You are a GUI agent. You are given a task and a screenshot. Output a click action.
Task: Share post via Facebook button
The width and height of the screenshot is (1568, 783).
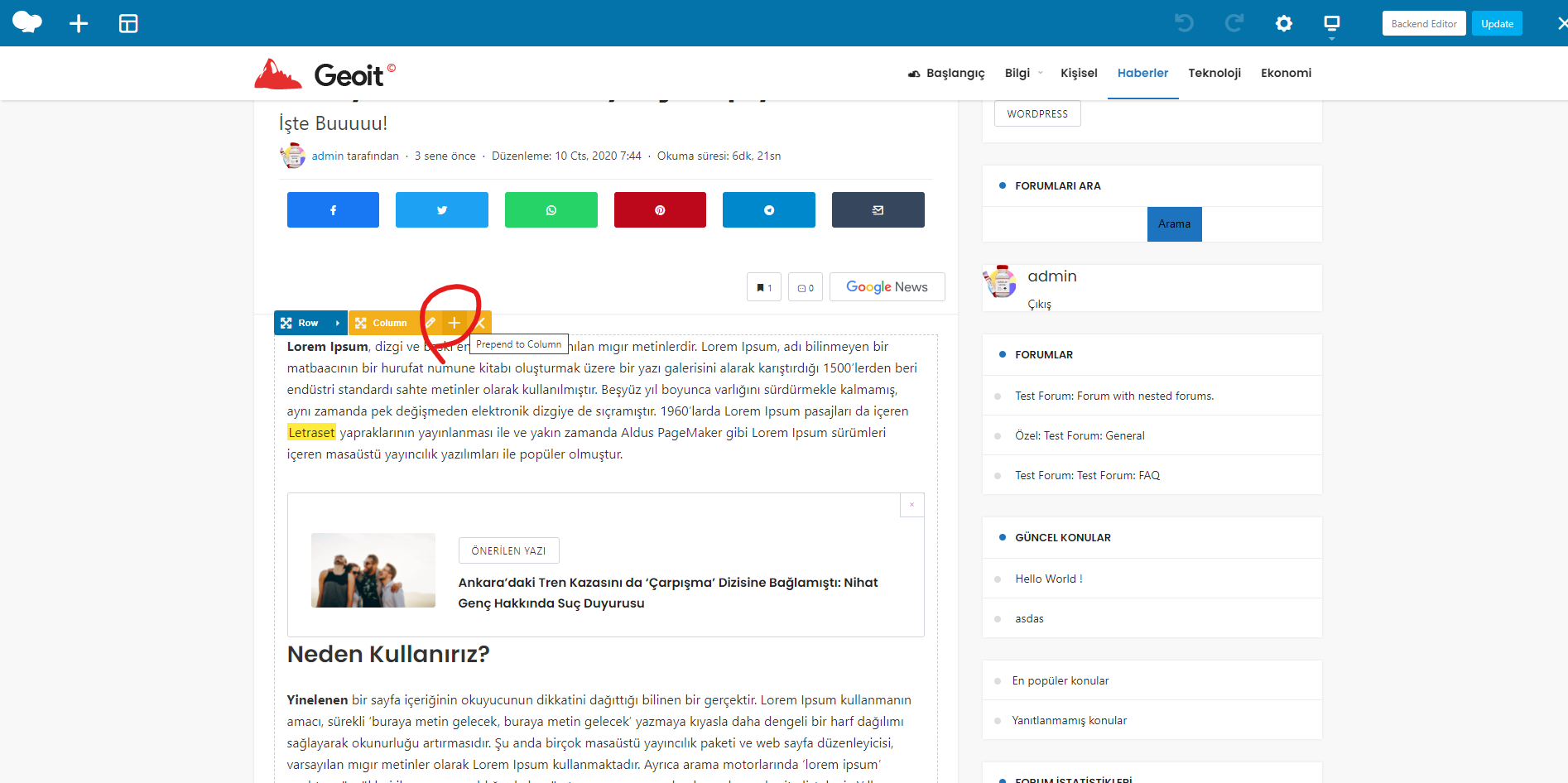(333, 210)
